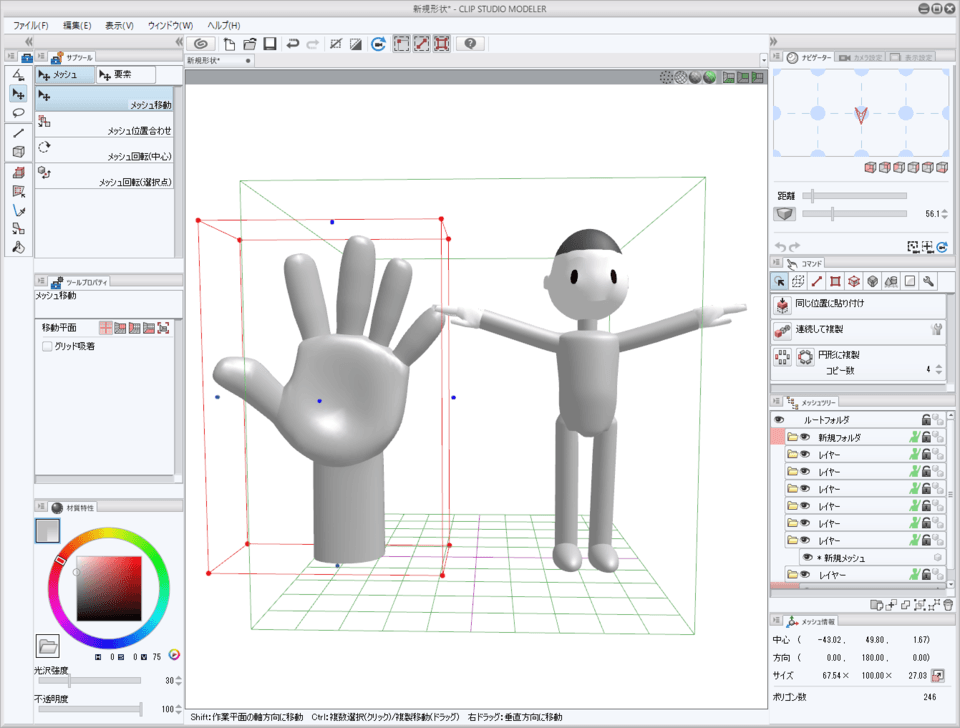Click the navigator camera preview grid
The height and width of the screenshot is (728, 960).
pos(861,113)
